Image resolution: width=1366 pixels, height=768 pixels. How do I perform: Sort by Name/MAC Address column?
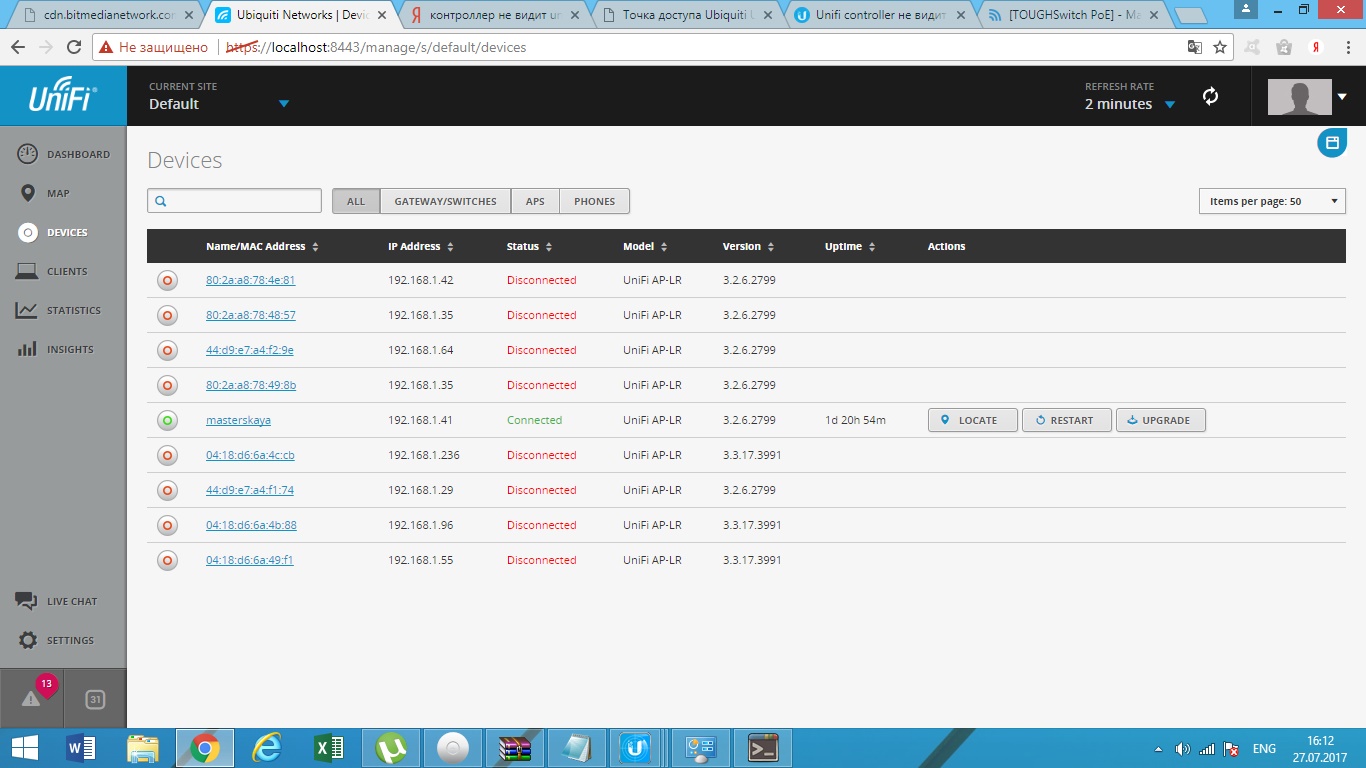point(262,246)
